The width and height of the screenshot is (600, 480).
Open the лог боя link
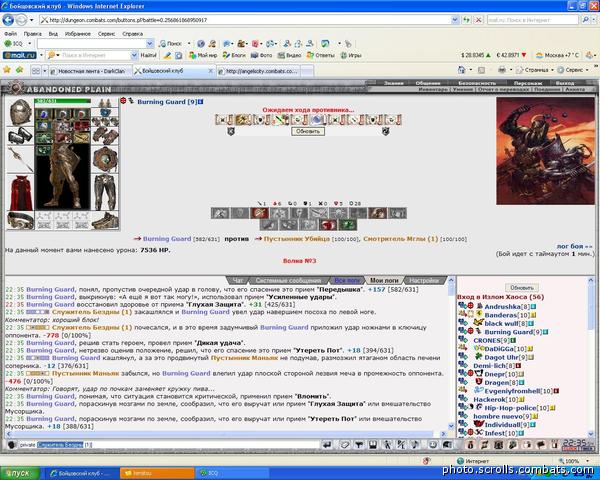pos(574,246)
